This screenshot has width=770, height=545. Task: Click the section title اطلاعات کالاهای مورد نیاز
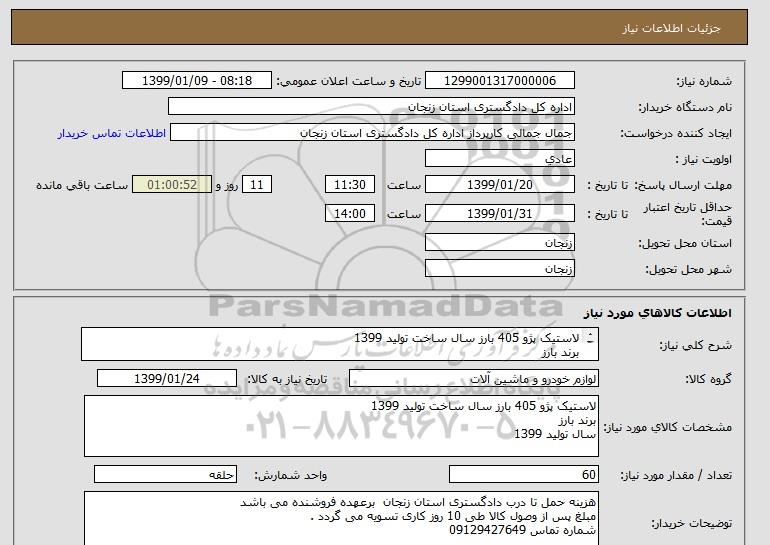click(657, 313)
